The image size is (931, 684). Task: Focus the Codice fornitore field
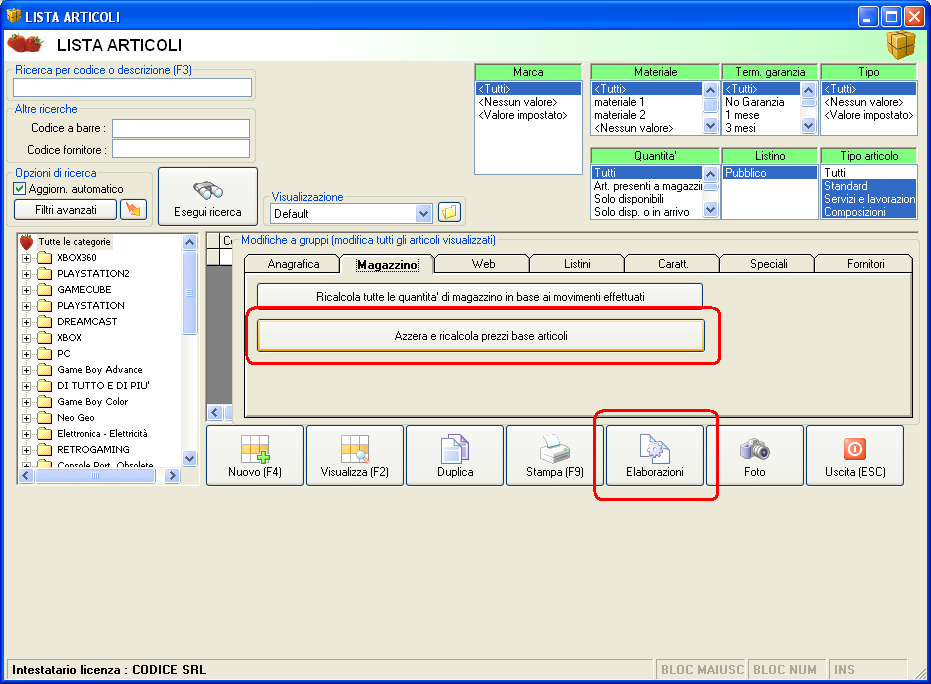(181, 148)
